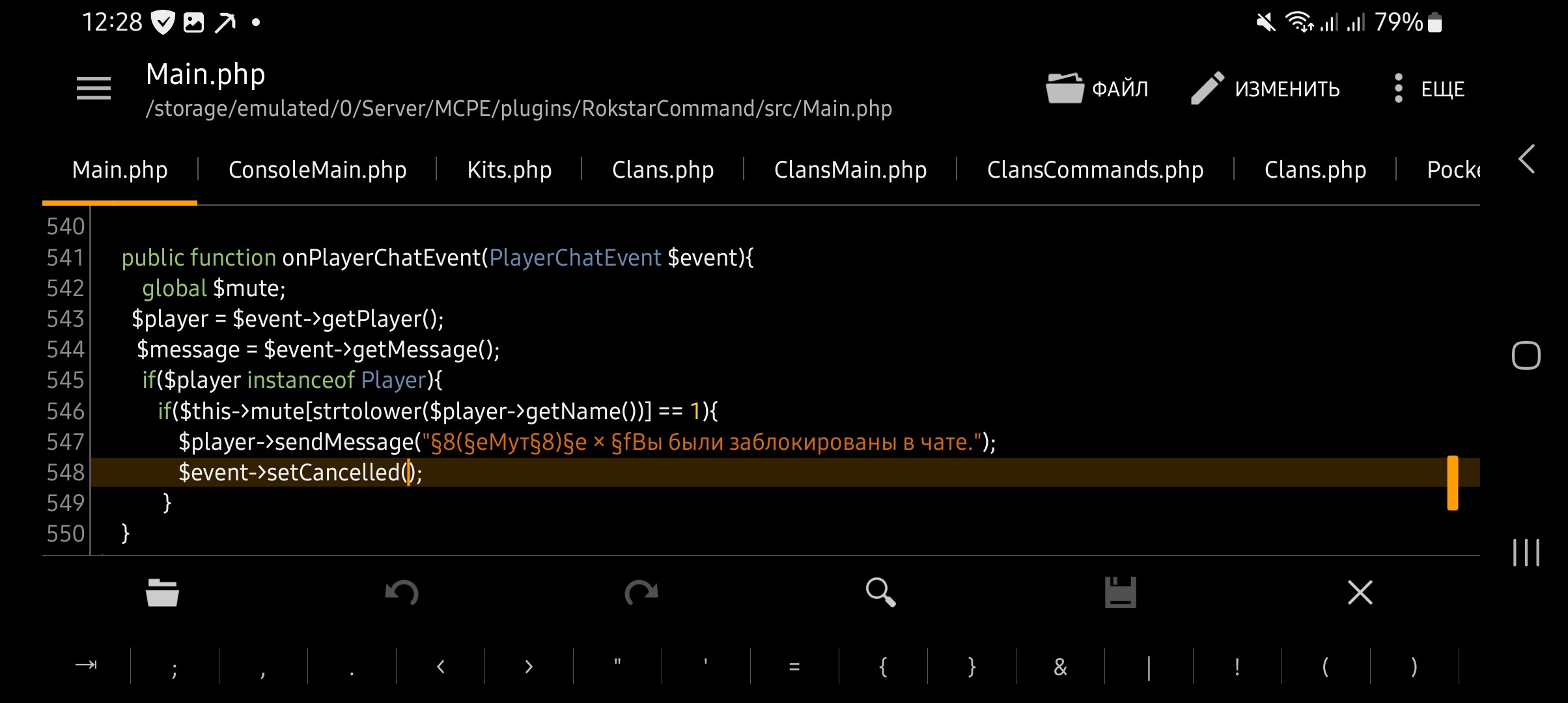Close bottom toolbar with X icon
The image size is (1568, 703).
point(1360,592)
